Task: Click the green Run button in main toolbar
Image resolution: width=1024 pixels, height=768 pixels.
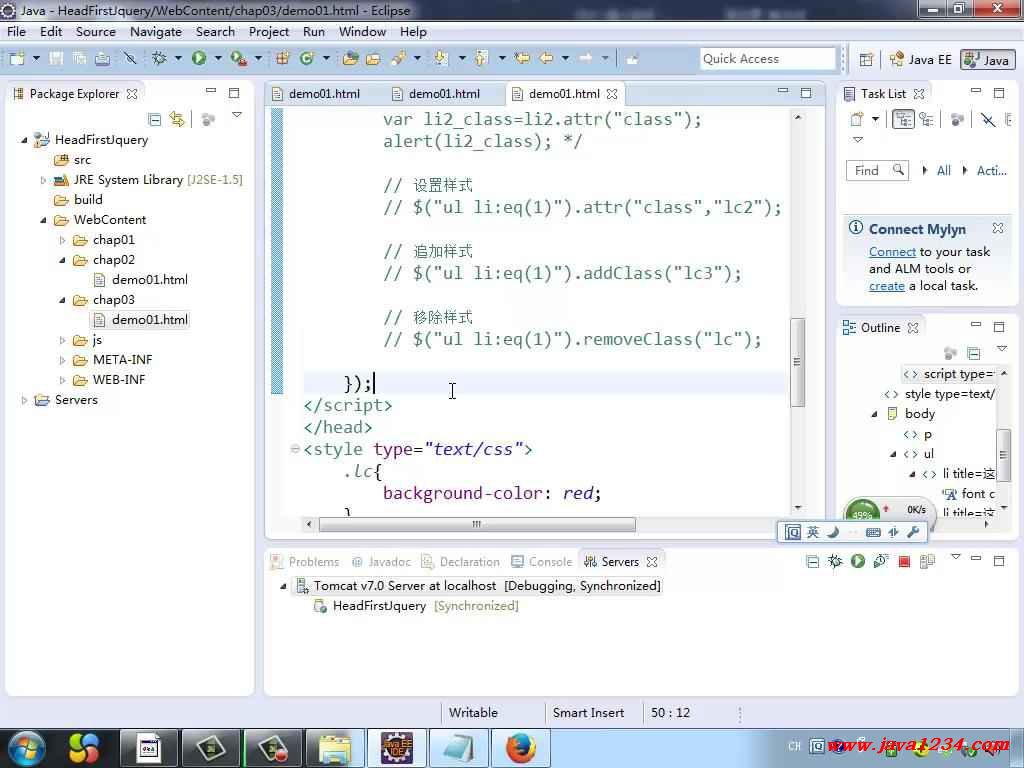Action: pyautogui.click(x=199, y=59)
